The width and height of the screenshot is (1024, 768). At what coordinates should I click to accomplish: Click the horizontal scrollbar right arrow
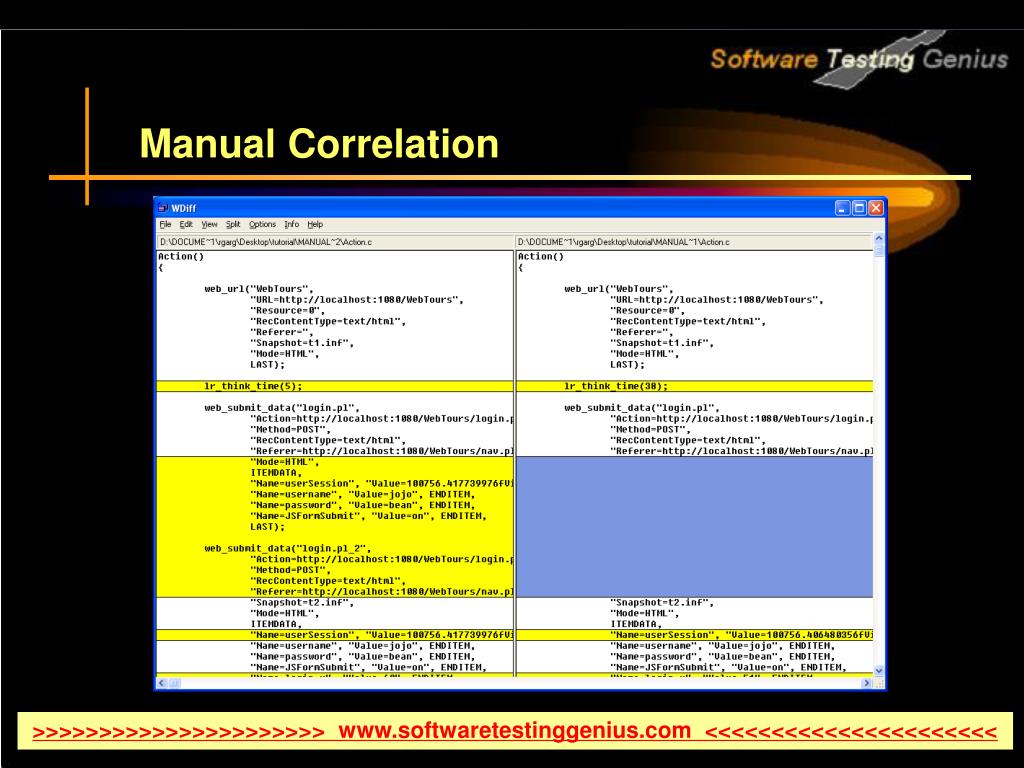867,683
